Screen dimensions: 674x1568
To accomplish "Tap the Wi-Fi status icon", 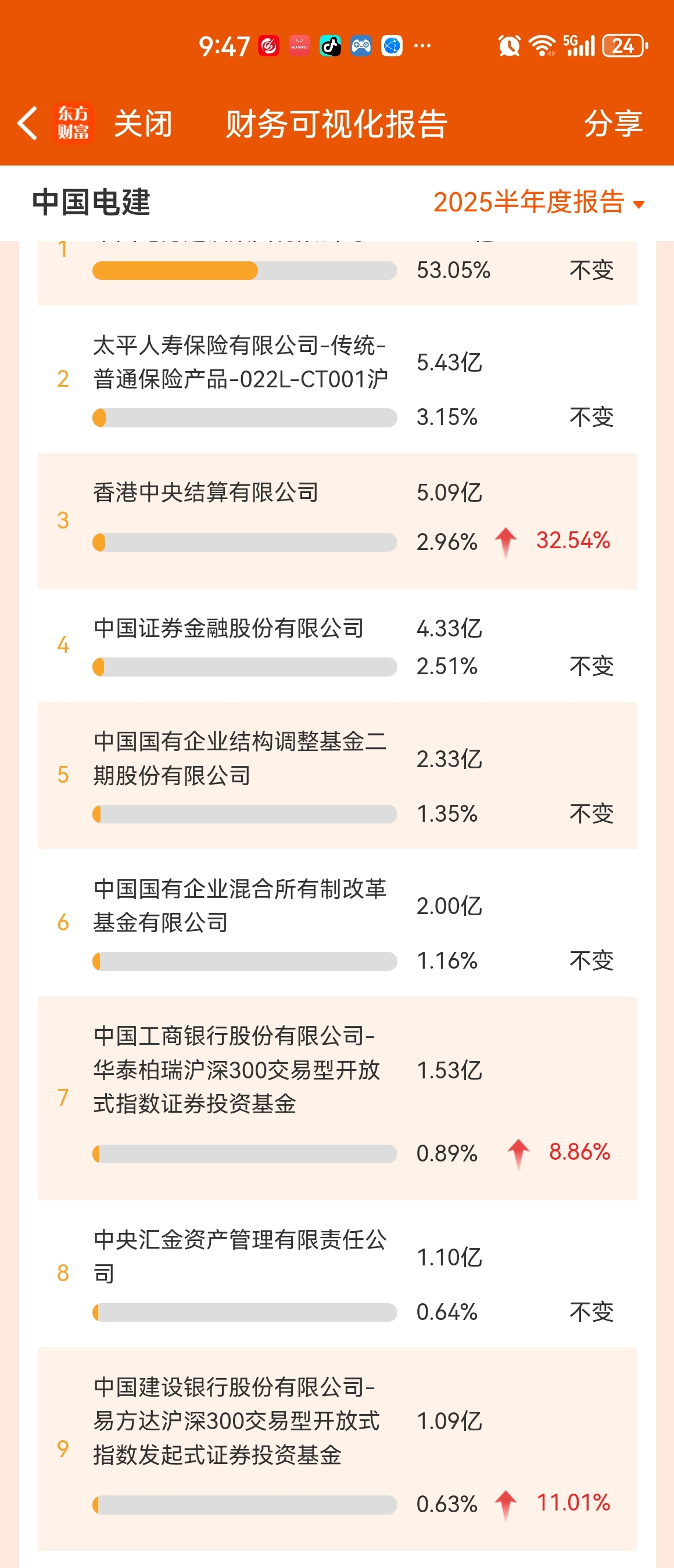I will pos(542,46).
